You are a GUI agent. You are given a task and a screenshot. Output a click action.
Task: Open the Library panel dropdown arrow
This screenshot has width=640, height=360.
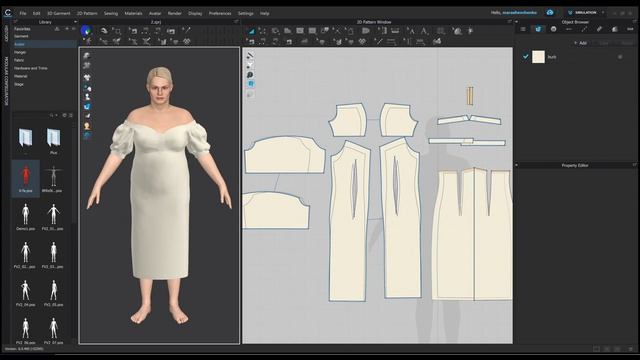coord(75,22)
